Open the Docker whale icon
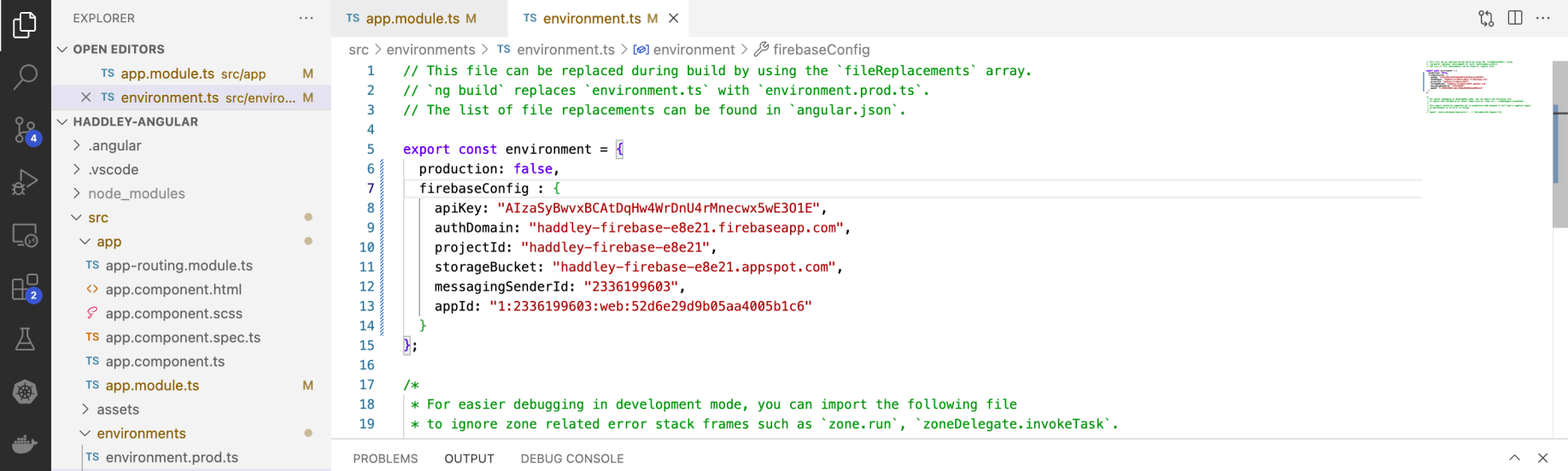 click(x=25, y=444)
